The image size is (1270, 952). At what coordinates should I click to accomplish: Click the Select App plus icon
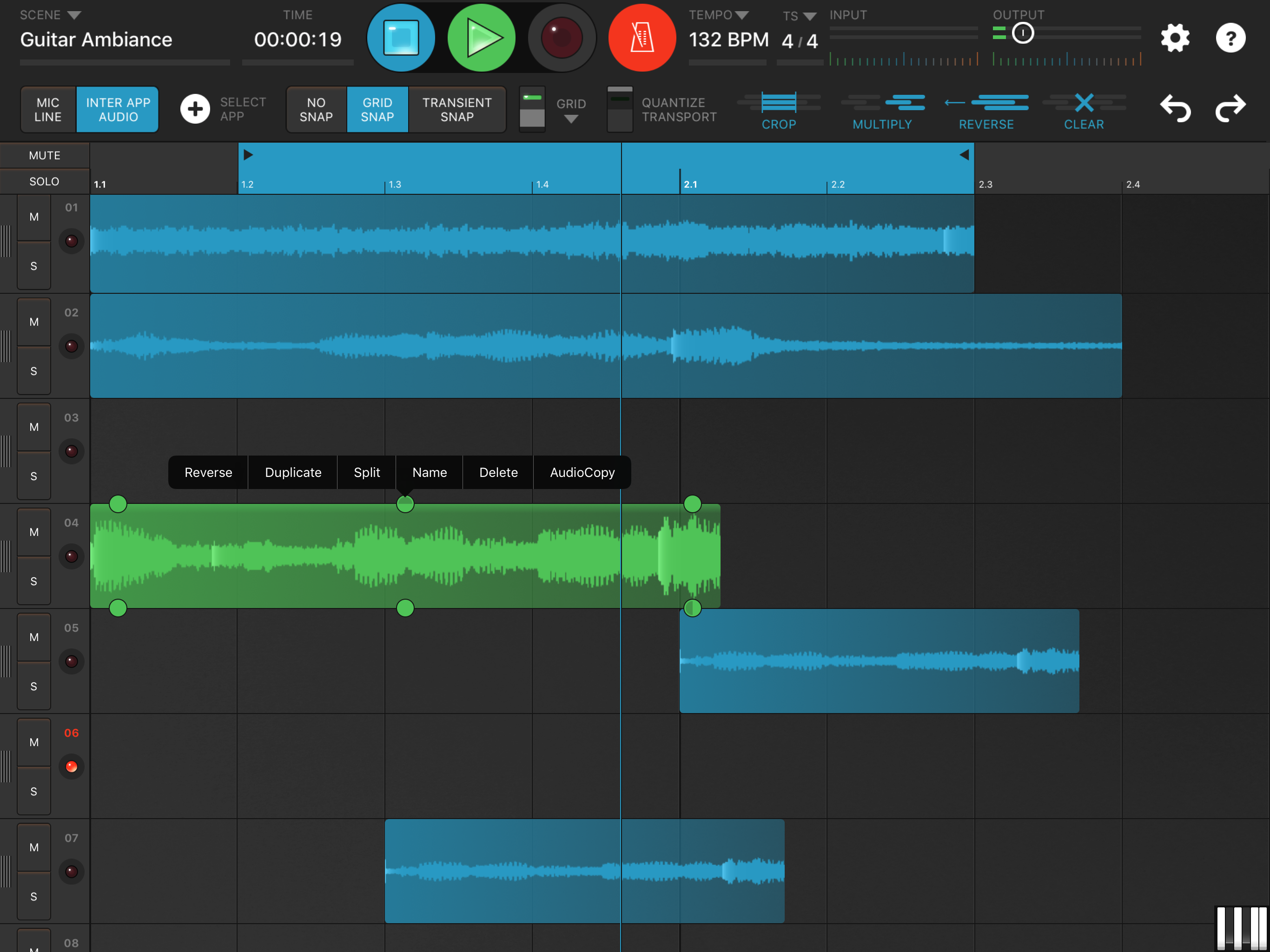click(x=195, y=109)
